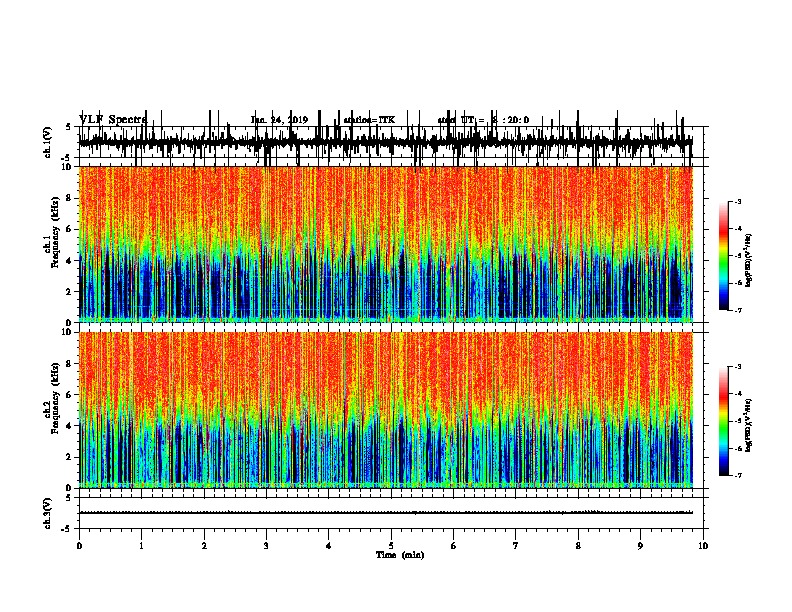Click the ch.1 spectrogram panel
Image resolution: width=792 pixels, height=612 pixels.
click(x=386, y=244)
